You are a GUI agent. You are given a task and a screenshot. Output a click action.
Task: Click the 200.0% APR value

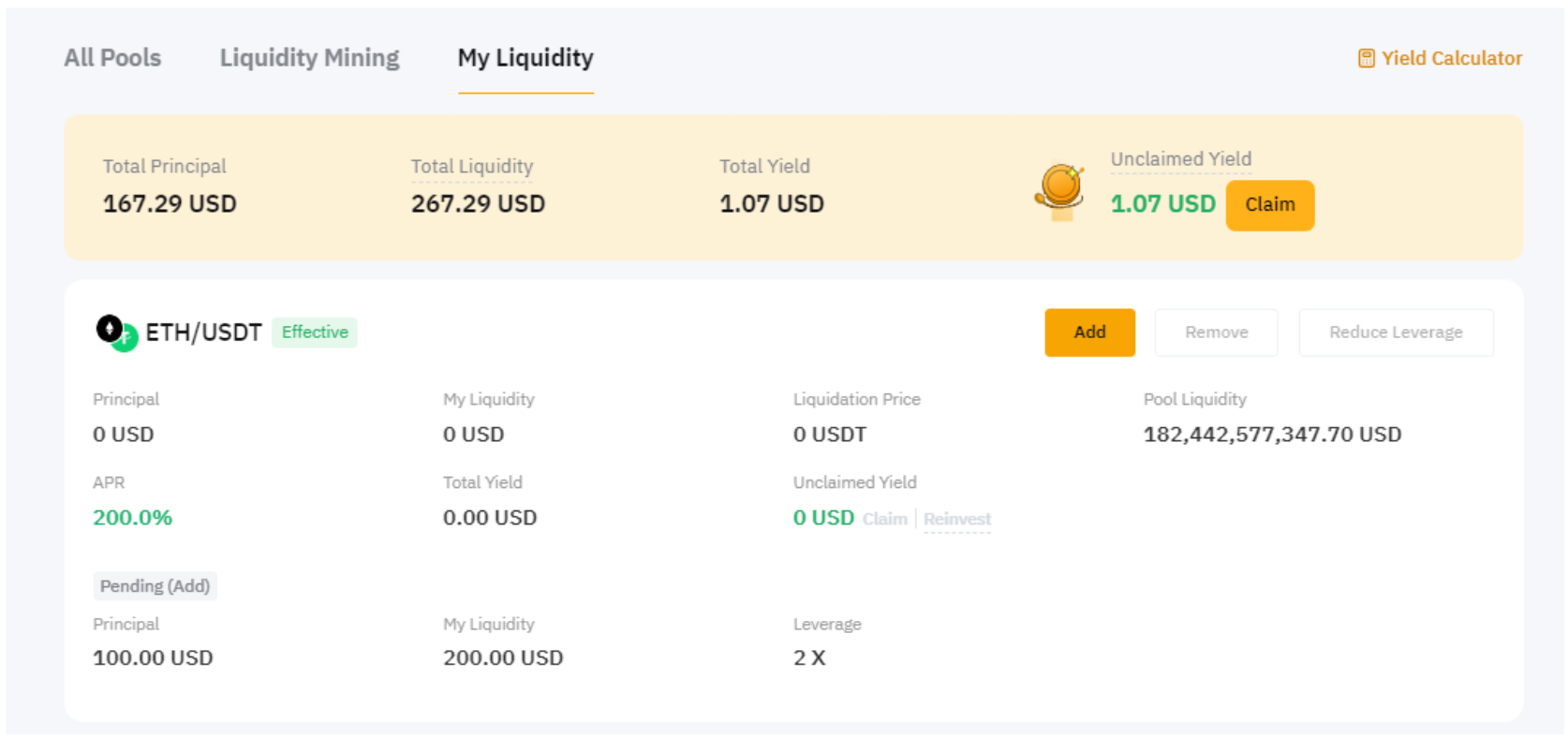(x=132, y=518)
